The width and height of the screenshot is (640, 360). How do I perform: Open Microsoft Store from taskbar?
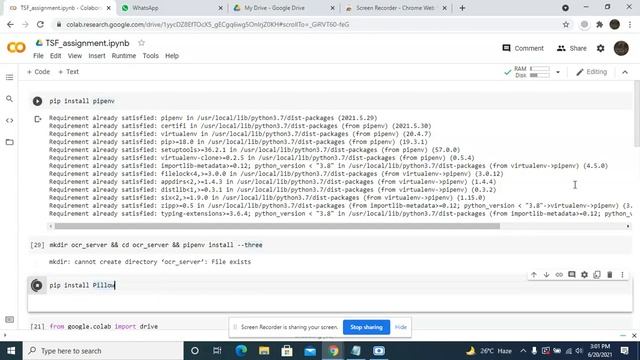(287, 351)
